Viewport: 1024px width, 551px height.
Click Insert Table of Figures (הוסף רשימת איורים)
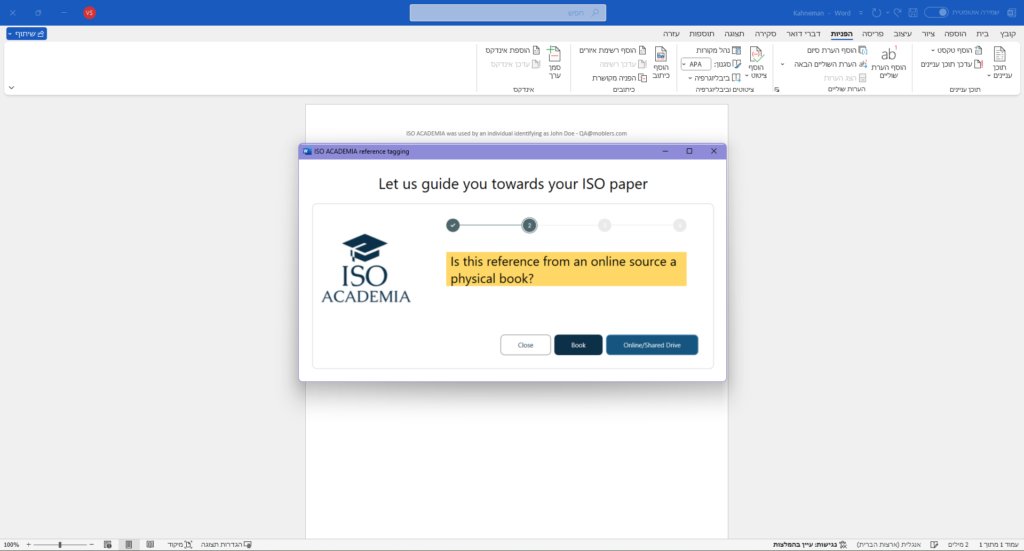(609, 50)
